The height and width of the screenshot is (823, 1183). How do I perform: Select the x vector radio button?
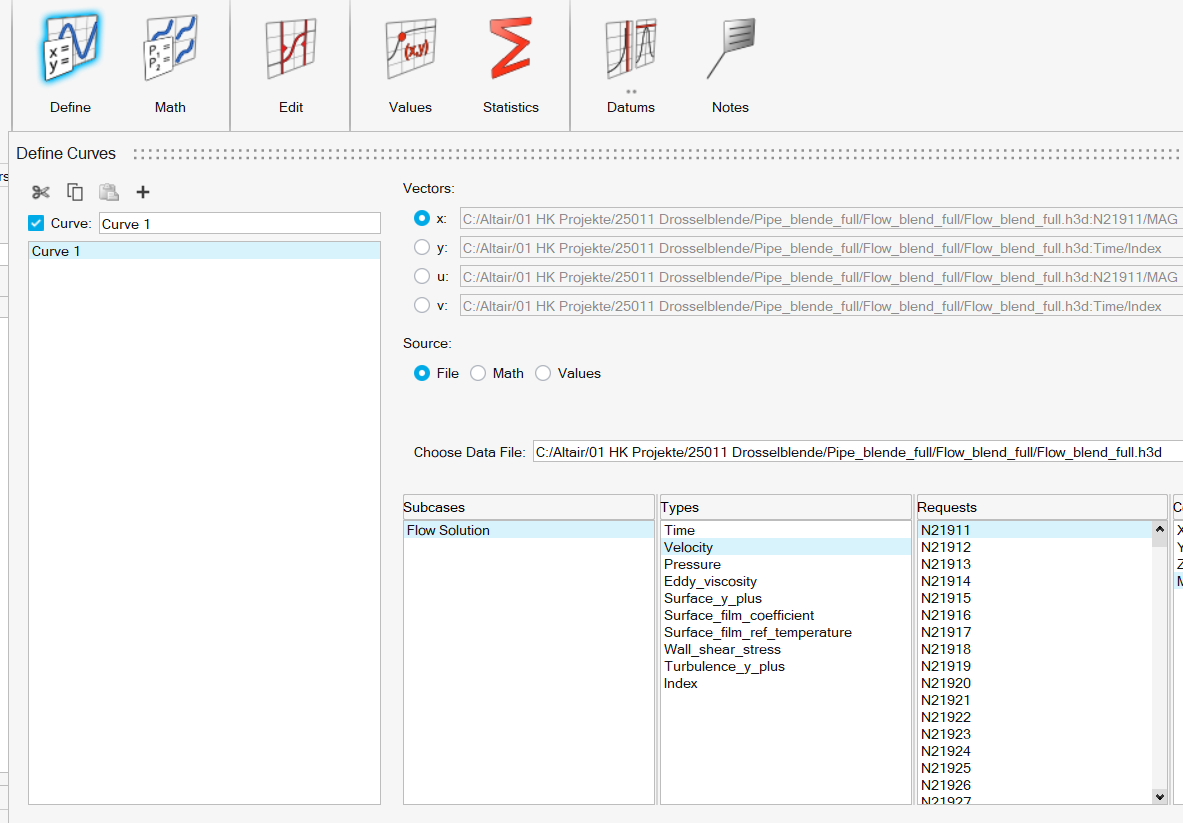pyautogui.click(x=422, y=218)
